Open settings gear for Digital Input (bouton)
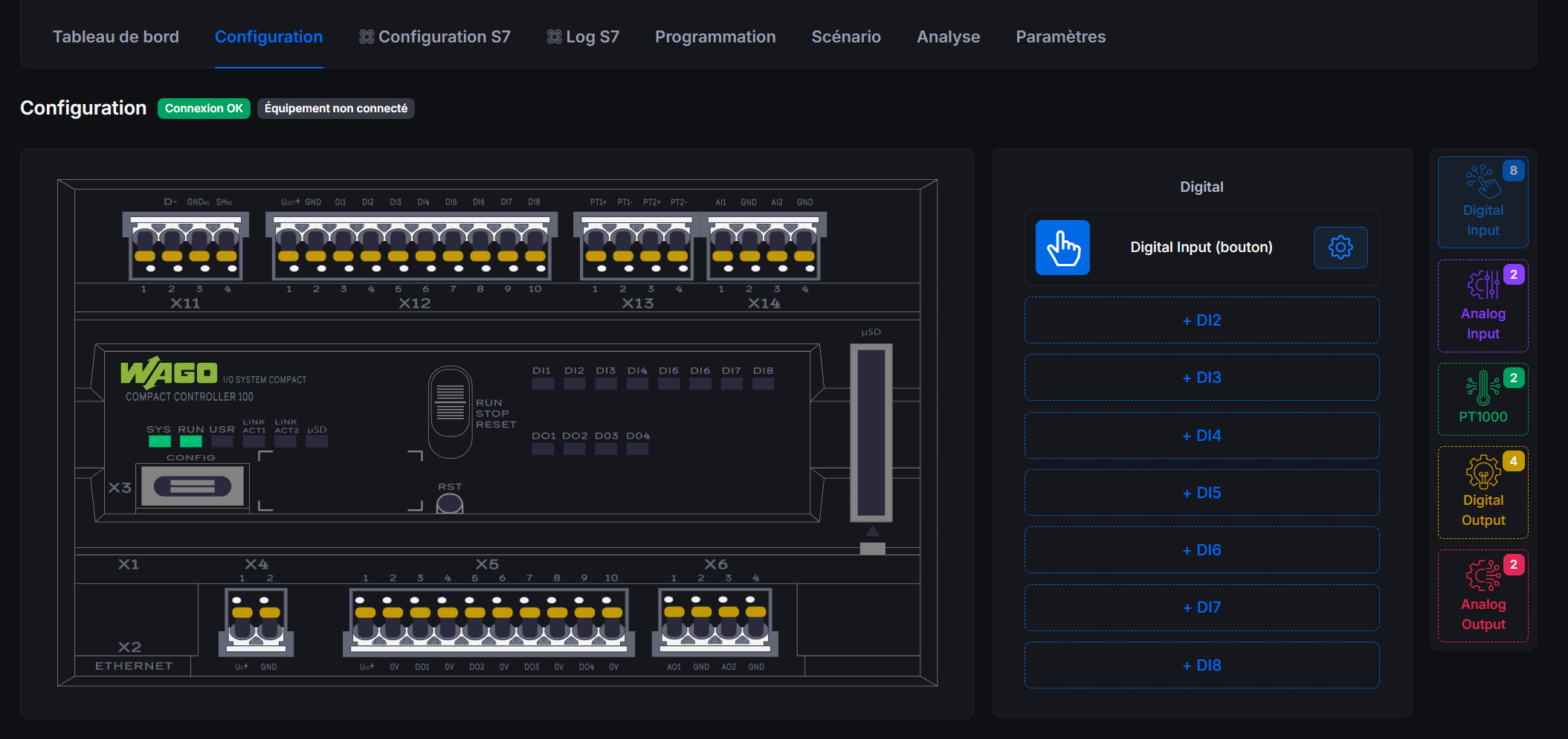 [x=1340, y=248]
